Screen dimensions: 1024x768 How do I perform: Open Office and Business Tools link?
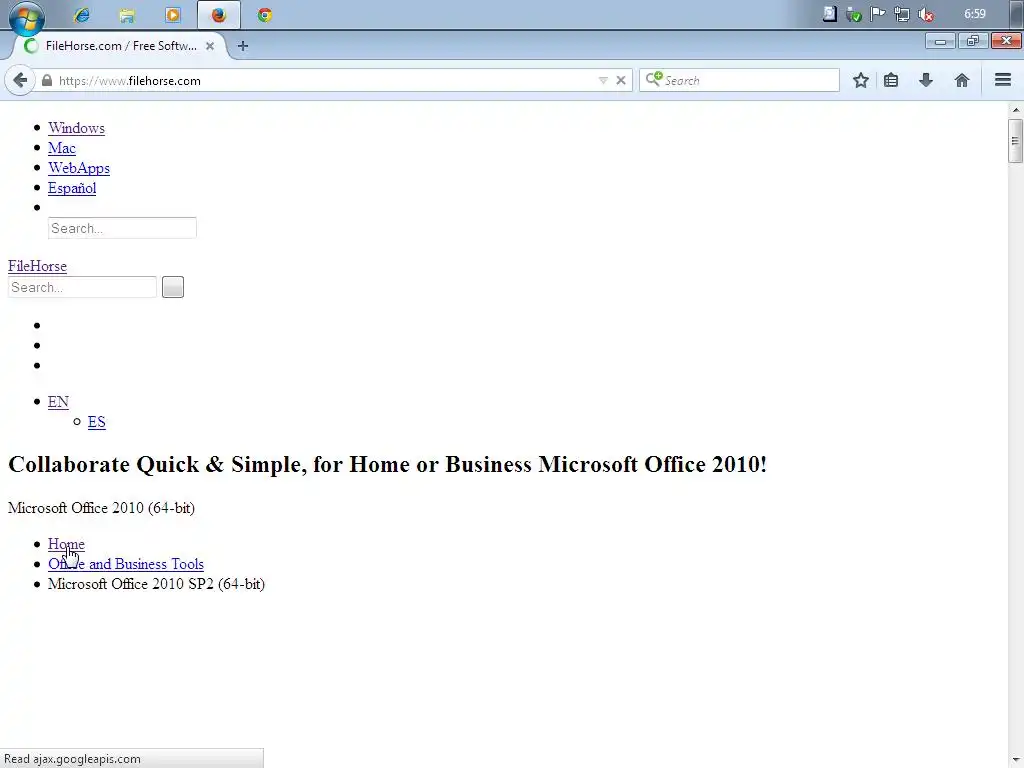125,564
